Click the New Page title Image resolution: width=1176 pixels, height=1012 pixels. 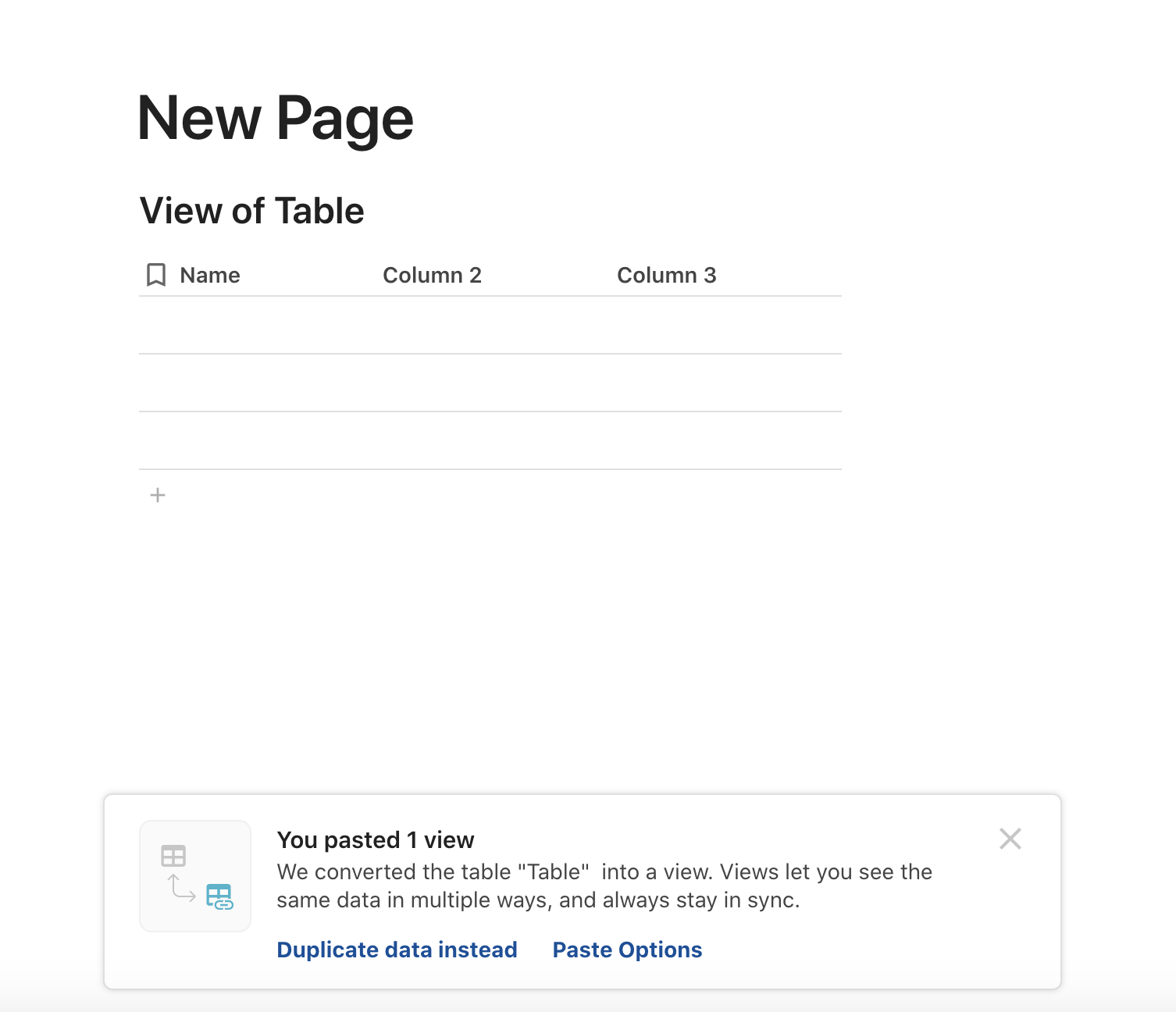pos(275,119)
